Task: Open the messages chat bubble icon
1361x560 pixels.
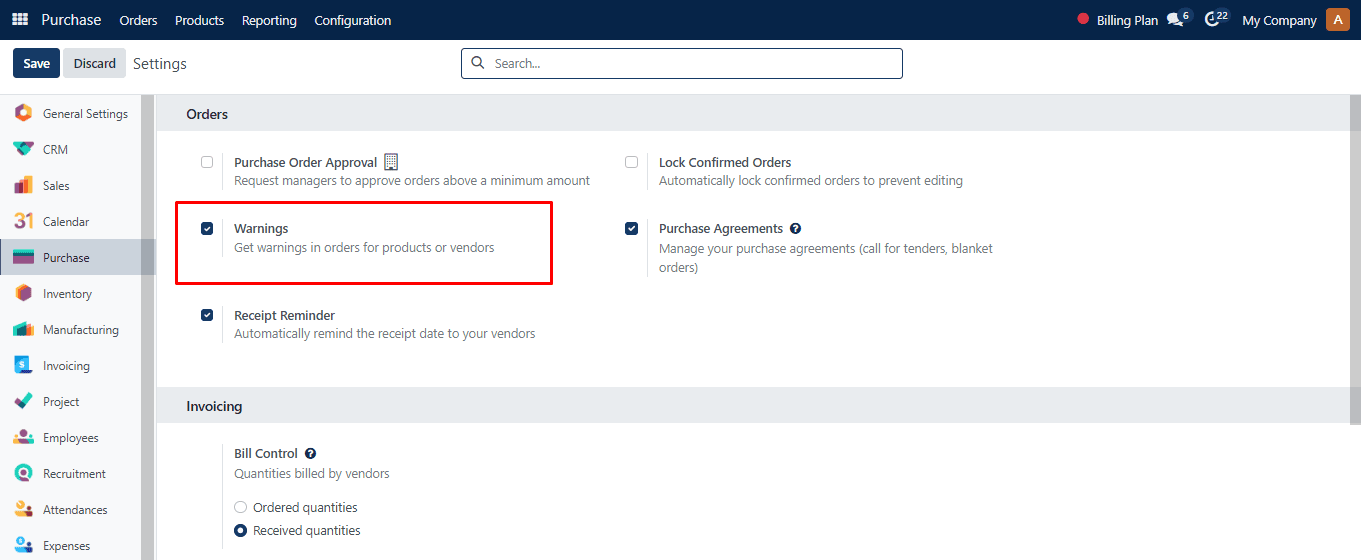Action: coord(1176,20)
